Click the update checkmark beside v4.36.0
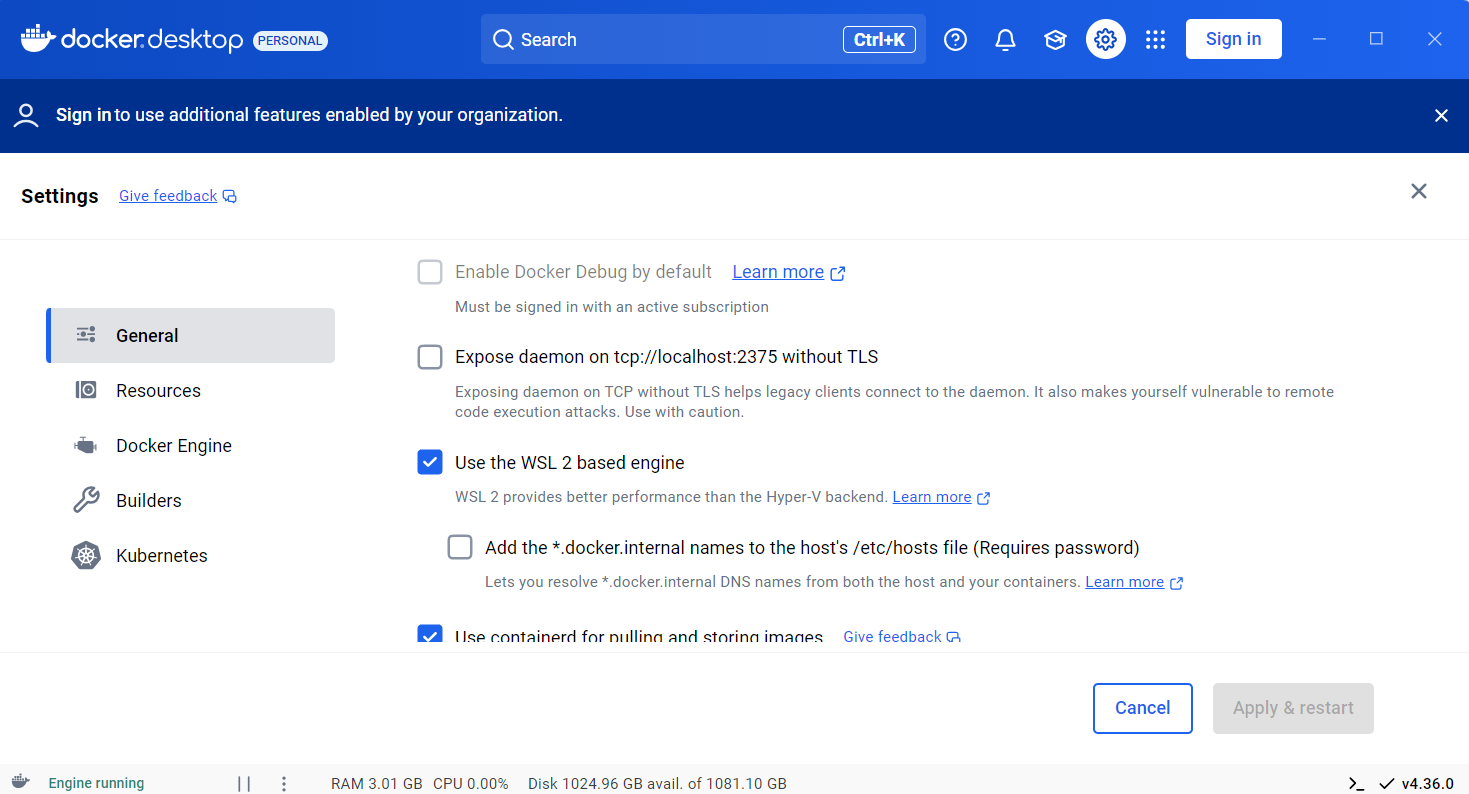 pyautogui.click(x=1387, y=784)
